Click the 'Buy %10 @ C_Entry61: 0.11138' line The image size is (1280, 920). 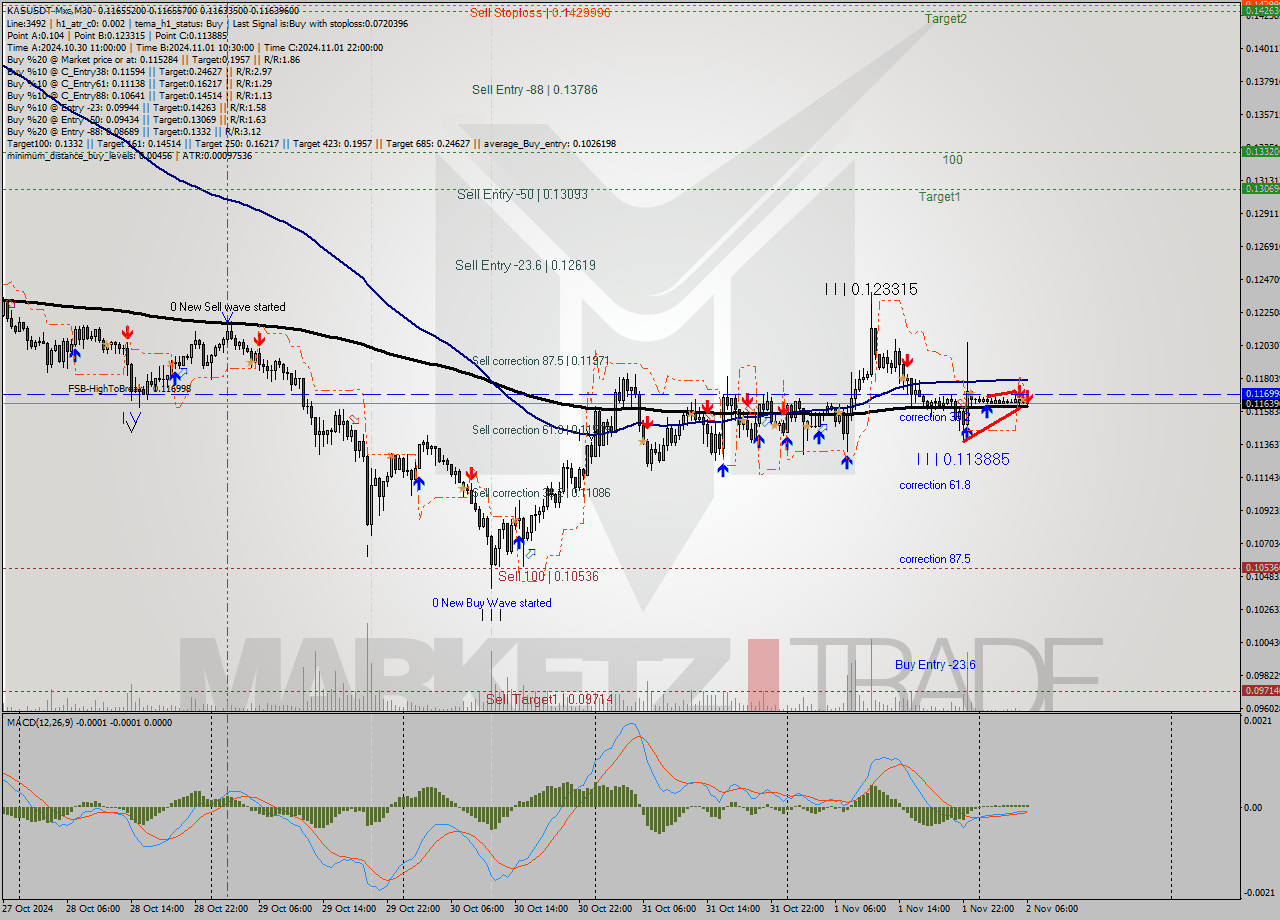pyautogui.click(x=139, y=83)
